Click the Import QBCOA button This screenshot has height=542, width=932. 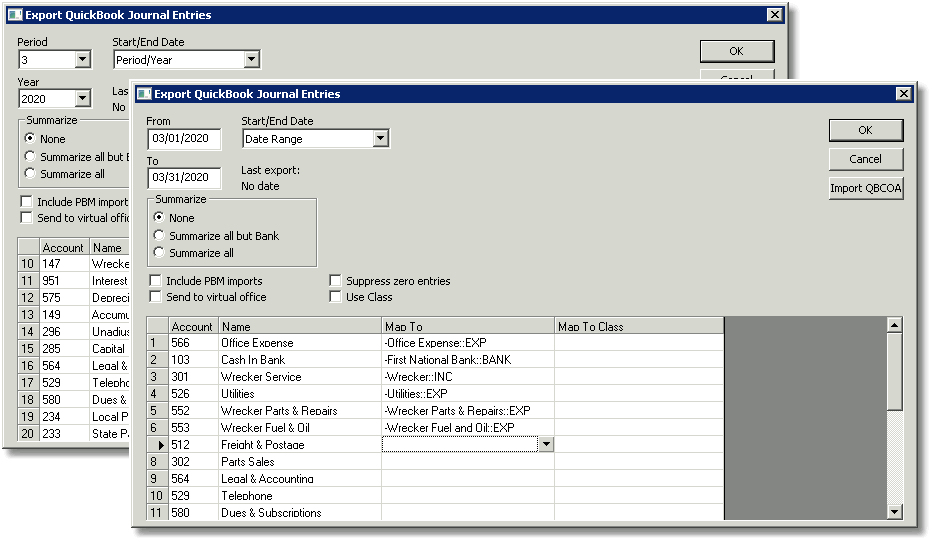865,188
